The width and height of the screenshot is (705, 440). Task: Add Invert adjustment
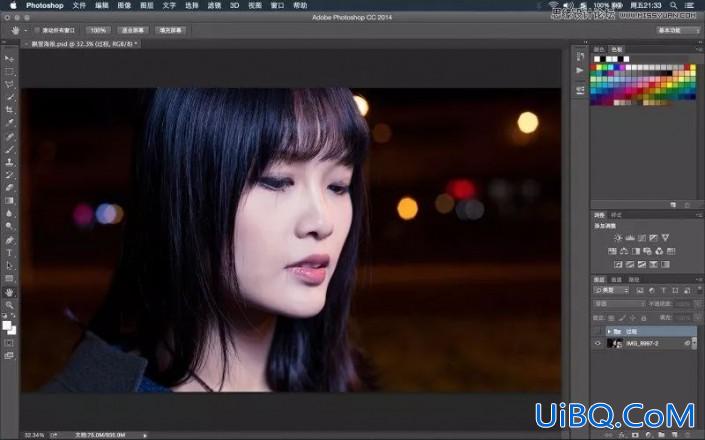(x=618, y=264)
